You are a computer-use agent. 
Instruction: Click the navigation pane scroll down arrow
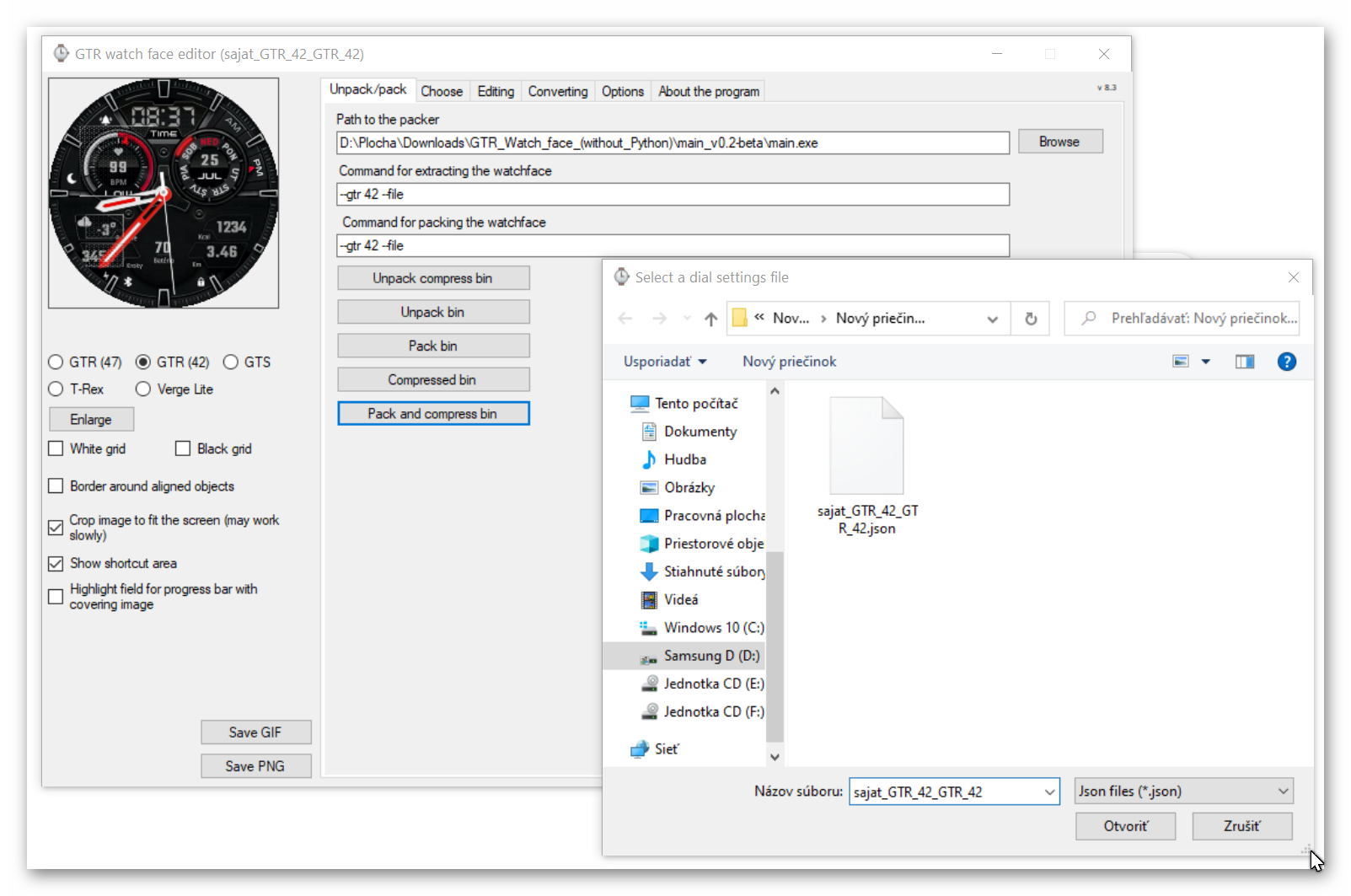[775, 757]
